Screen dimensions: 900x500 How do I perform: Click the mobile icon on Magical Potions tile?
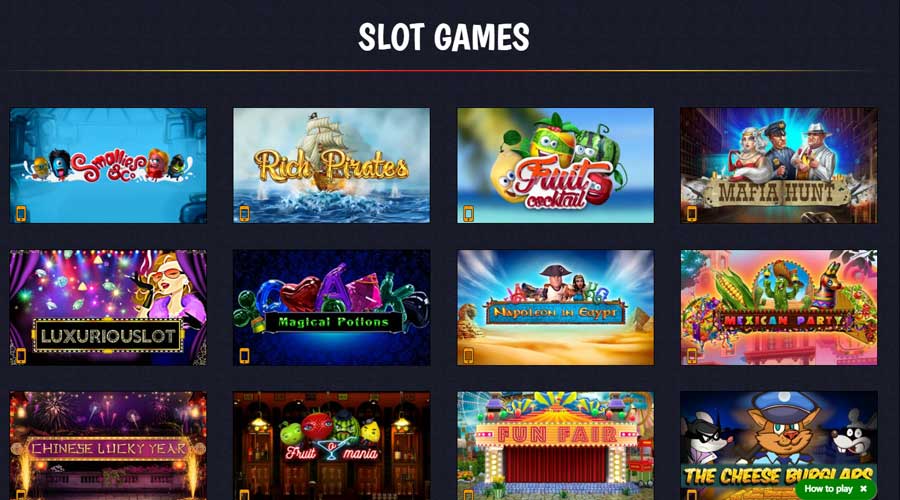point(245,356)
